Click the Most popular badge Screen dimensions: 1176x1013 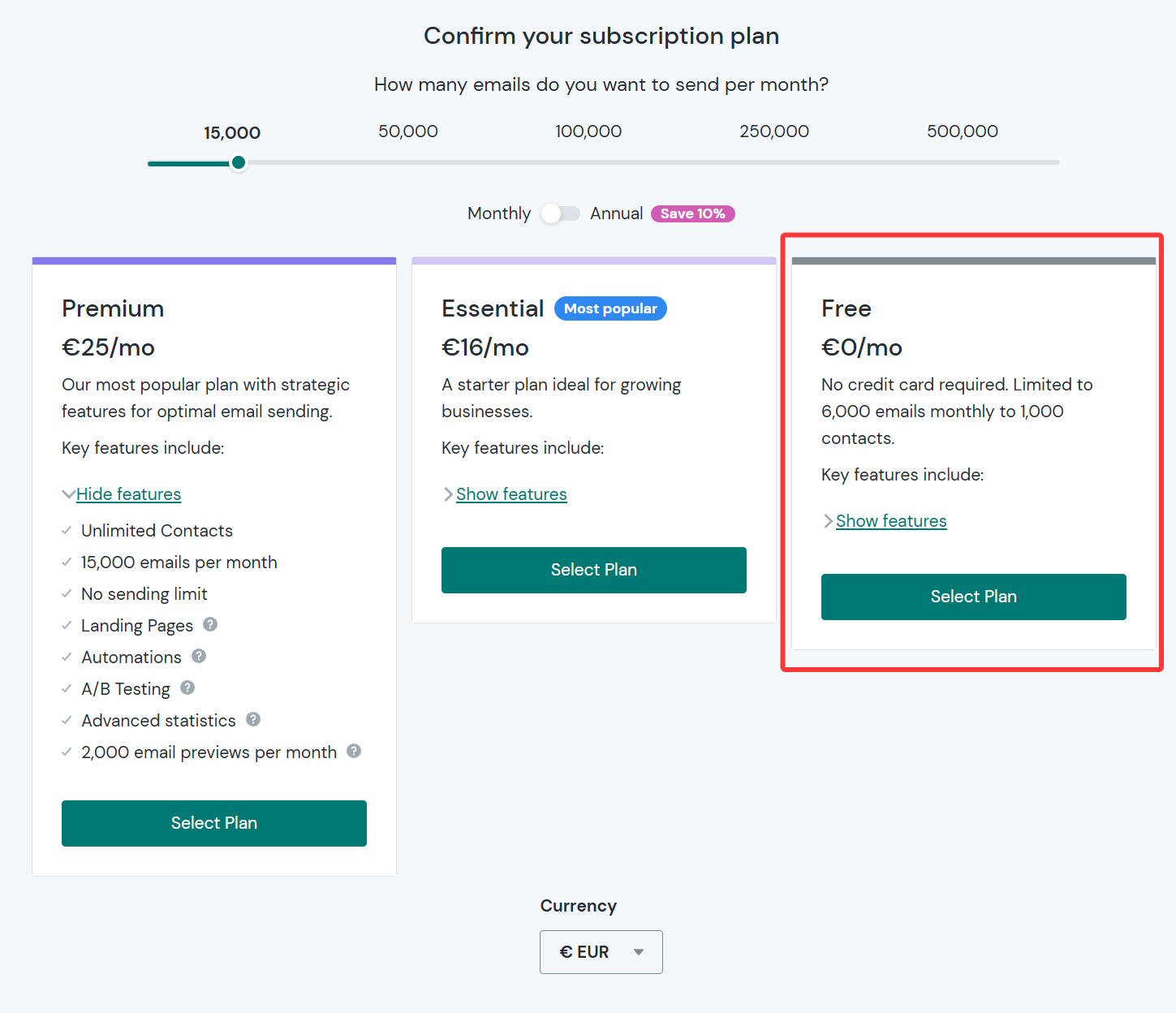(x=610, y=308)
